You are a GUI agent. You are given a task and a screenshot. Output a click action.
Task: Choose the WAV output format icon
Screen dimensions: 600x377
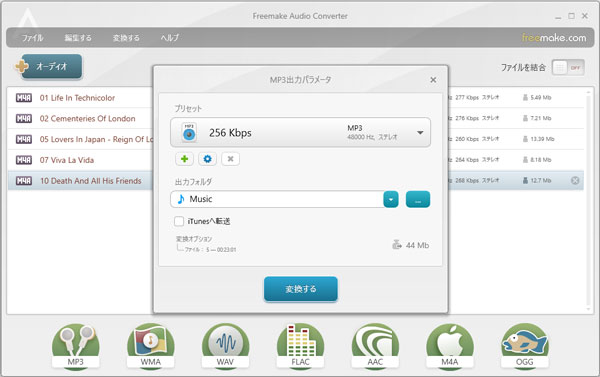(x=225, y=346)
